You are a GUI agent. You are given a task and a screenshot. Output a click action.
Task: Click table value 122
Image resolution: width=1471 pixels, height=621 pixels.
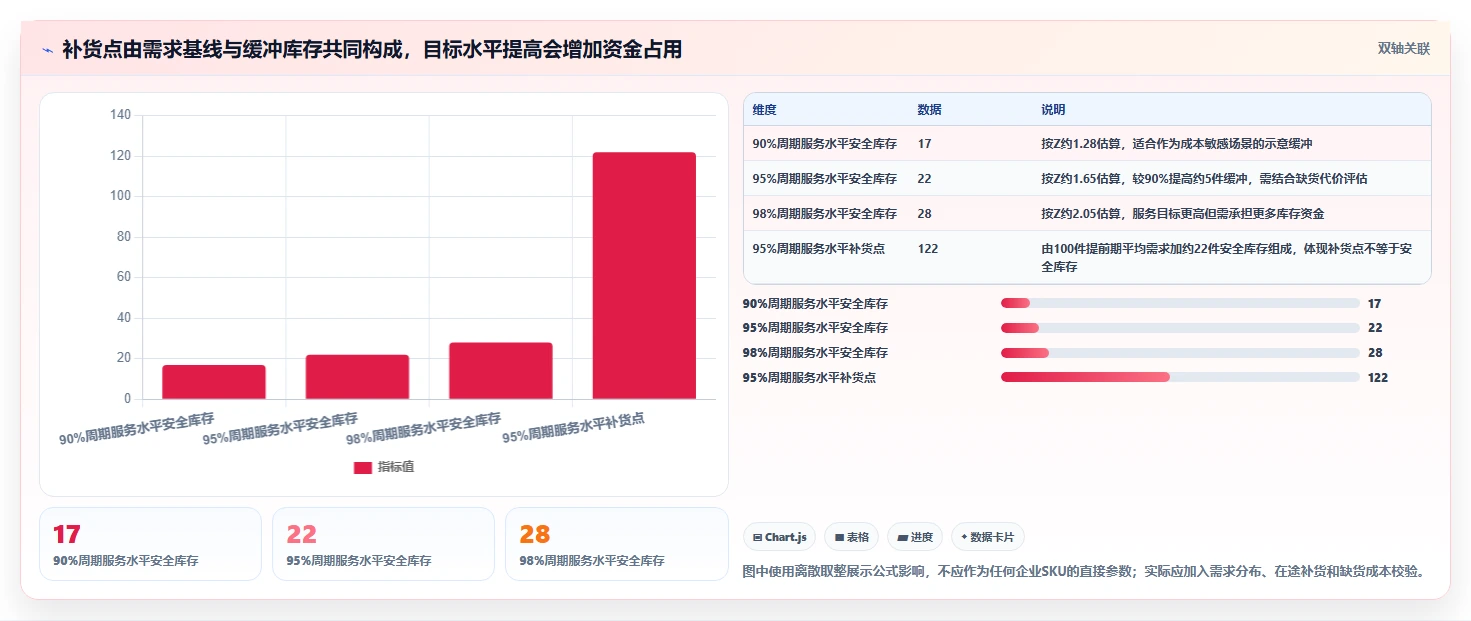927,249
